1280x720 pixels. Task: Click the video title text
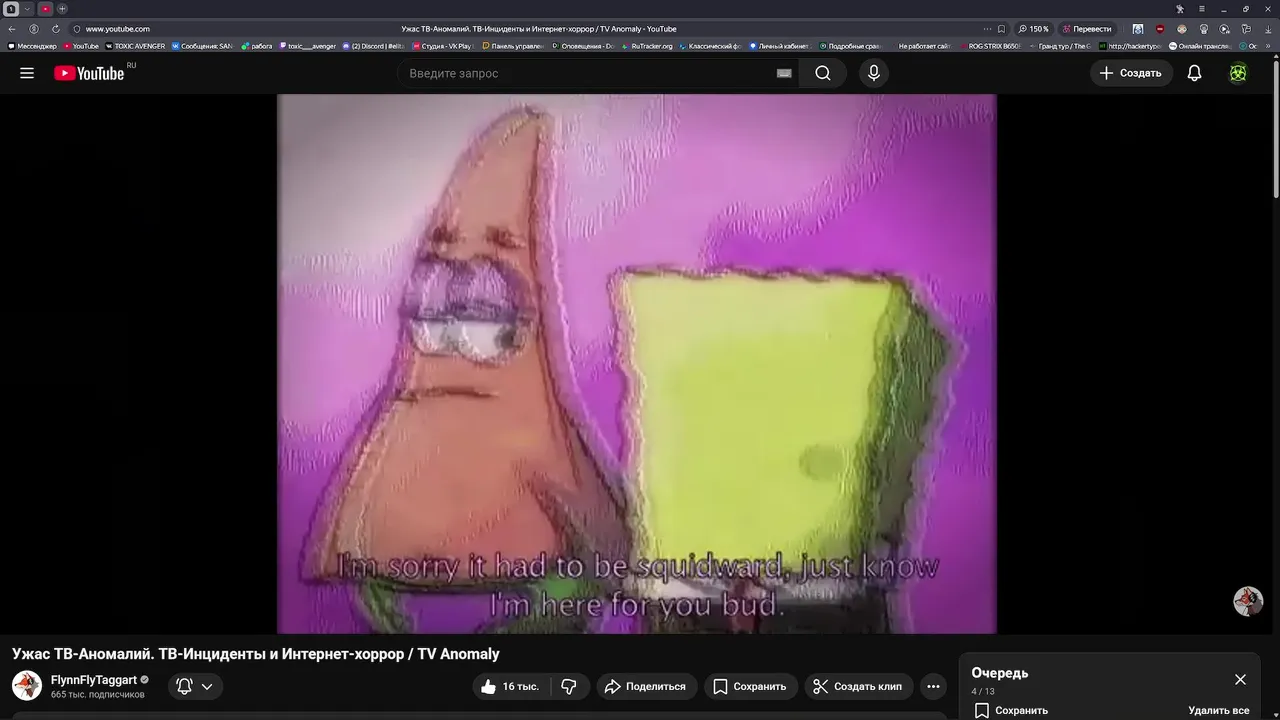pyautogui.click(x=256, y=654)
